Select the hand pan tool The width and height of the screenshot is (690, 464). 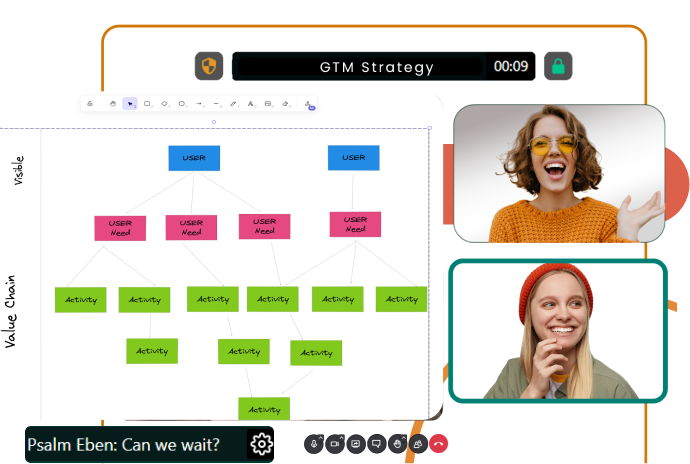(x=113, y=104)
